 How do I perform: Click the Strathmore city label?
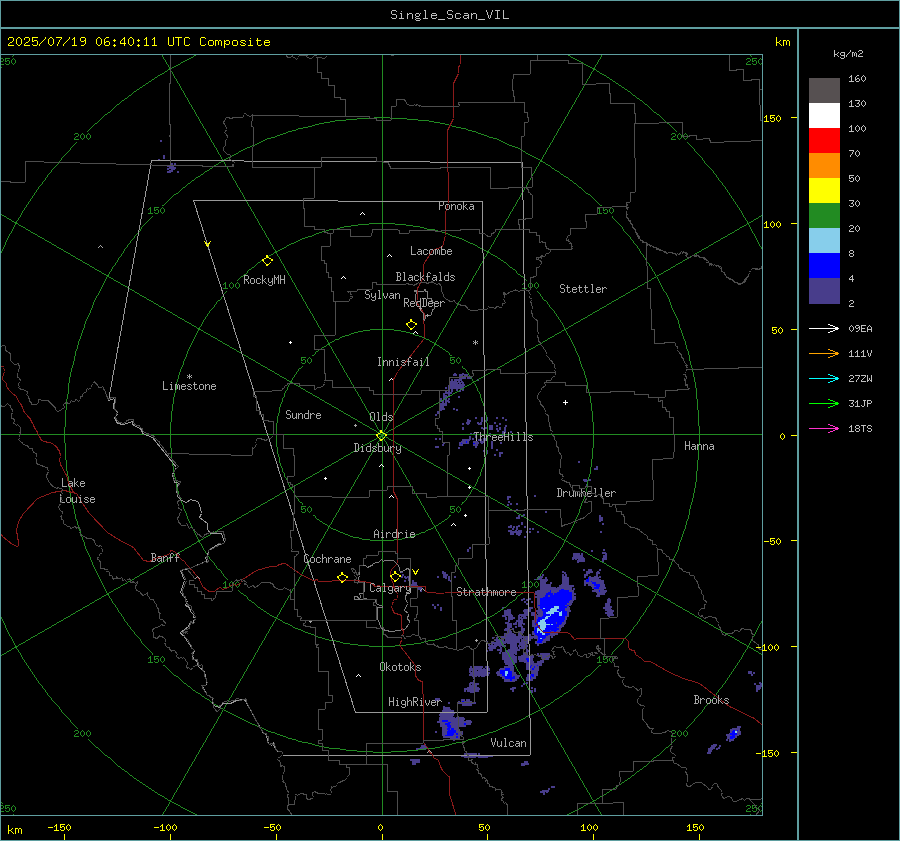tap(486, 592)
